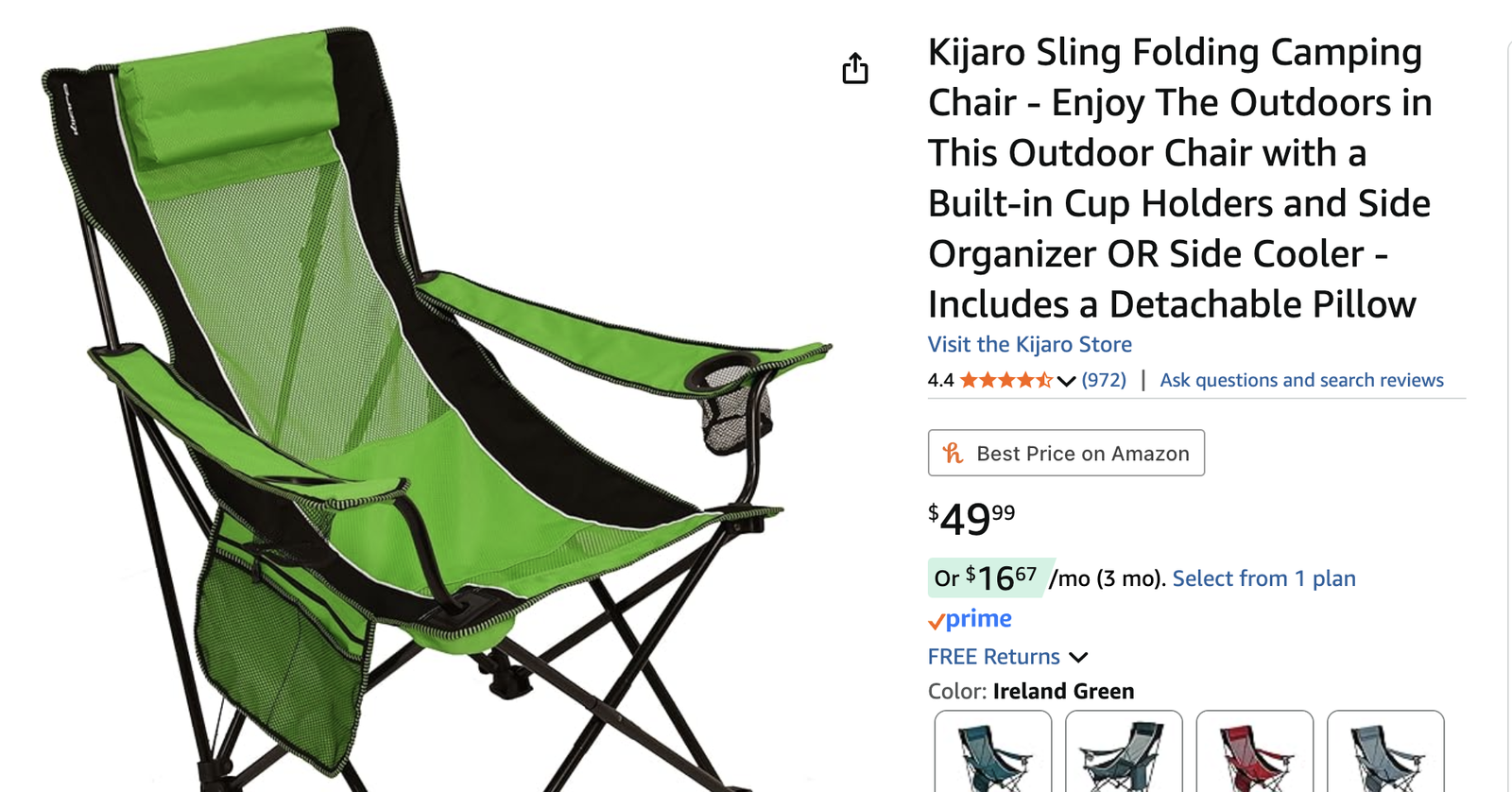Open the 972 ratings count link
Viewport: 1512px width, 792px height.
tap(1104, 380)
